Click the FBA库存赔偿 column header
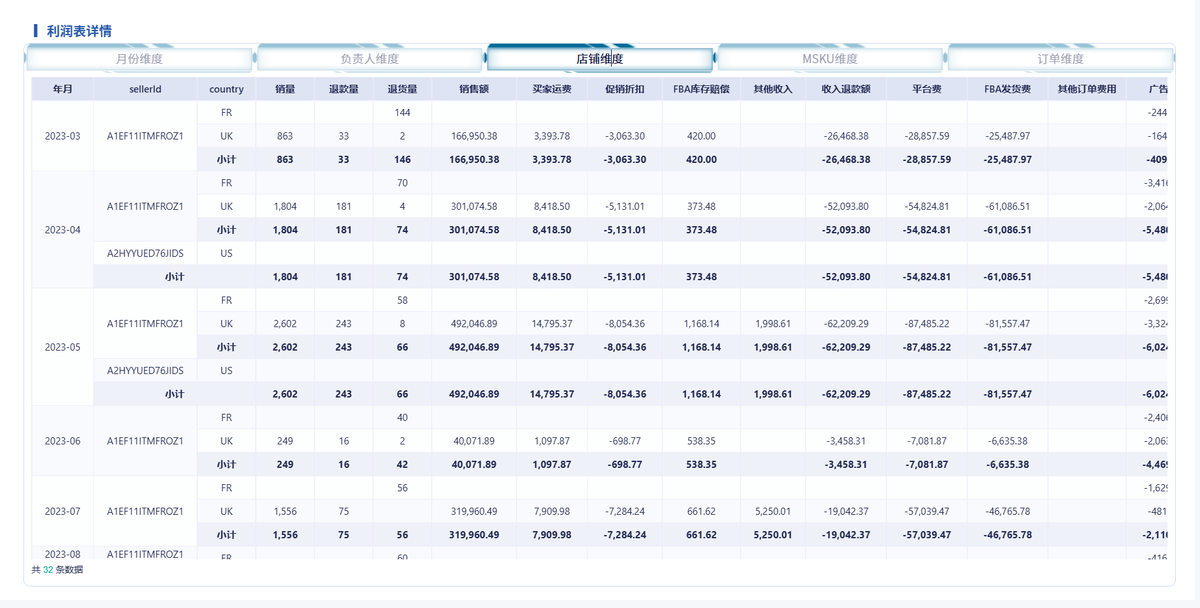The height and width of the screenshot is (608, 1200). pyautogui.click(x=701, y=89)
